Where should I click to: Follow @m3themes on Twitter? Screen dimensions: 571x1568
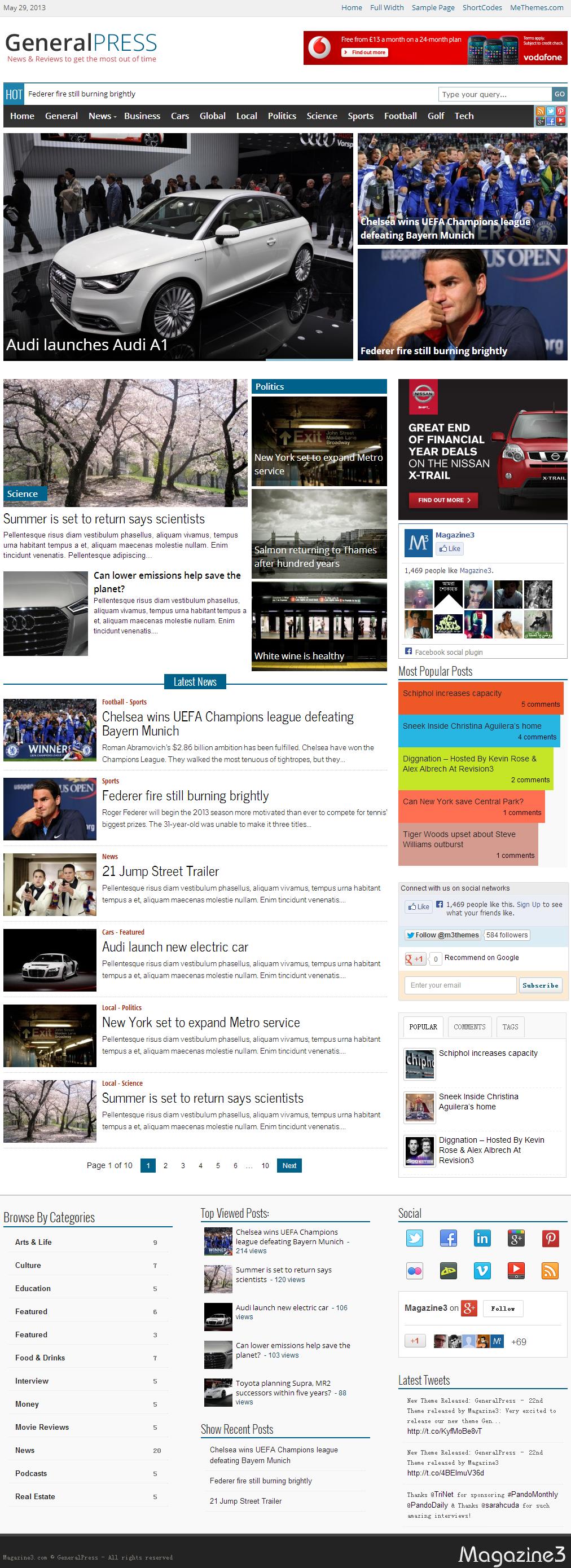[x=442, y=935]
